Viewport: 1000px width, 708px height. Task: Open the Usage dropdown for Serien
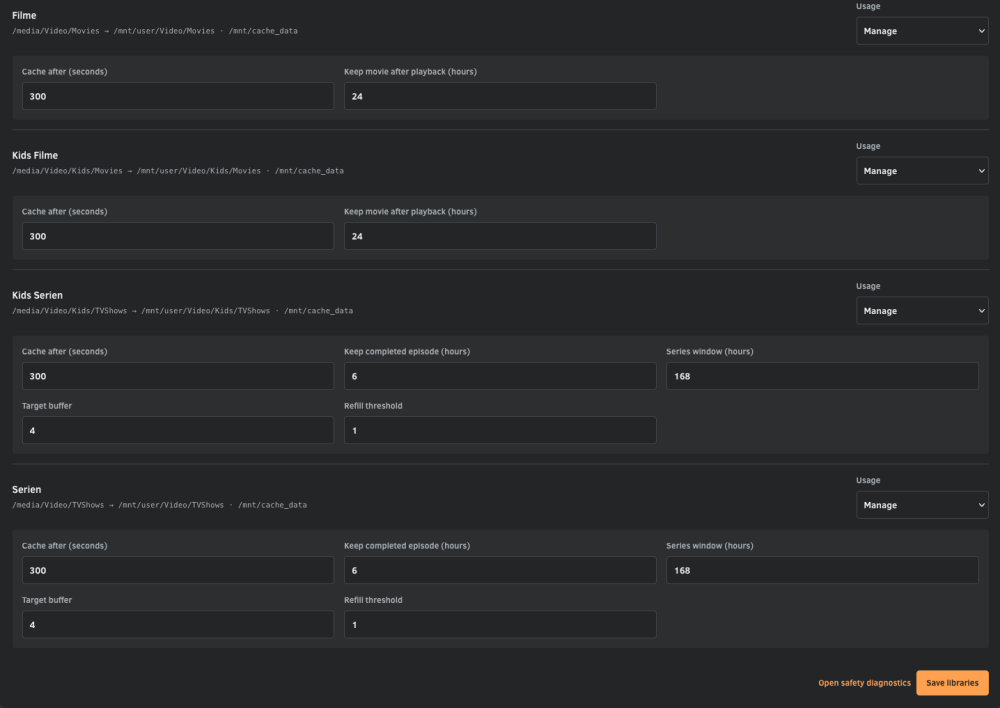[x=922, y=505]
